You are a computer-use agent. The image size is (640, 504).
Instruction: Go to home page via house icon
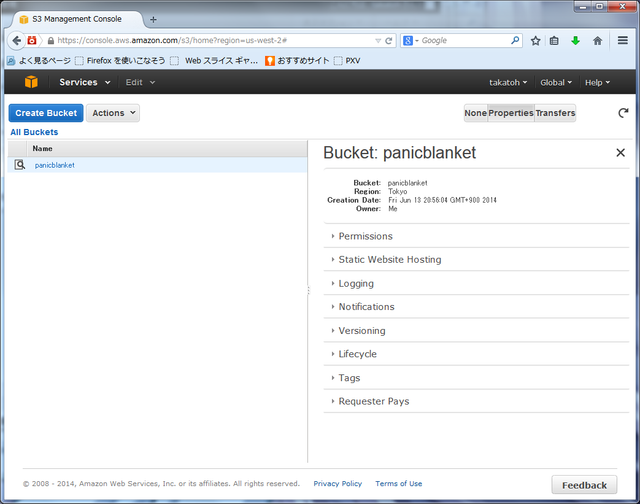[x=598, y=40]
